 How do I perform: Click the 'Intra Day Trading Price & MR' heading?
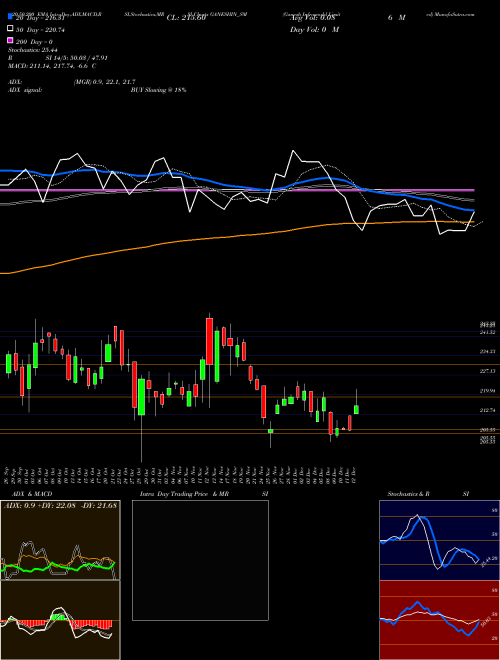pyautogui.click(x=184, y=494)
